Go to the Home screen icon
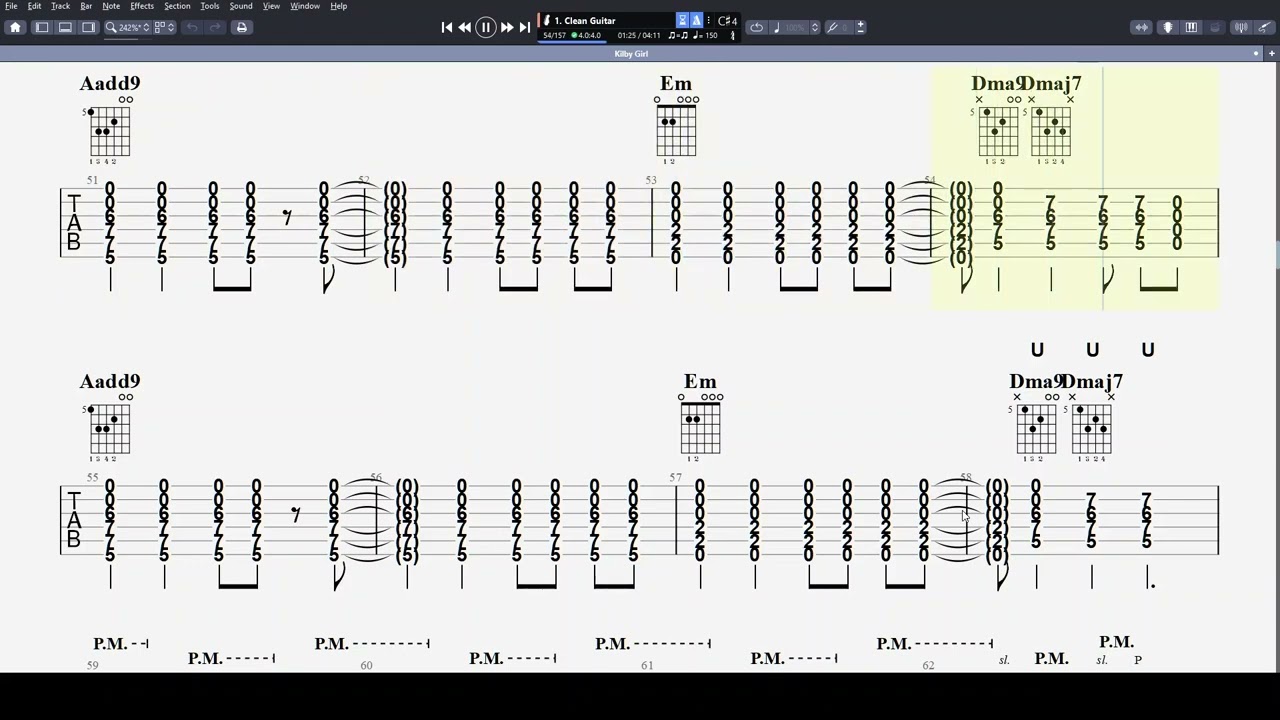Image resolution: width=1280 pixels, height=720 pixels. point(15,27)
